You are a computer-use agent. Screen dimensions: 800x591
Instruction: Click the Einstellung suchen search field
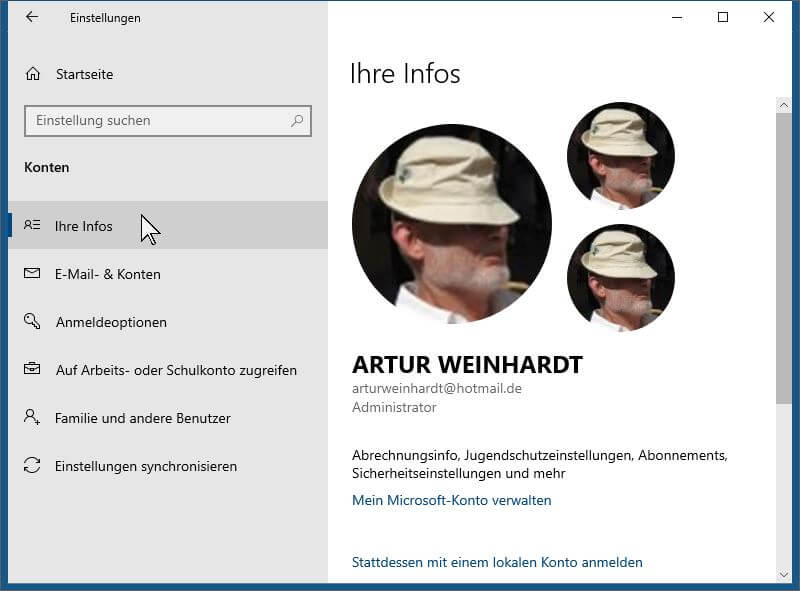click(x=167, y=121)
